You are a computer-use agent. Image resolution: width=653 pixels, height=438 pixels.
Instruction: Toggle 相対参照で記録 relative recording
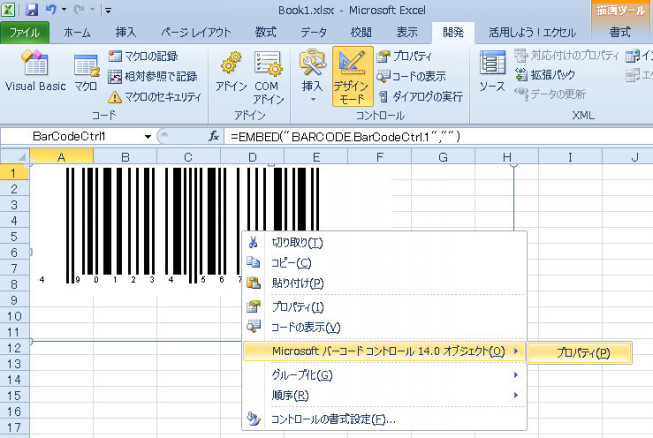point(152,76)
